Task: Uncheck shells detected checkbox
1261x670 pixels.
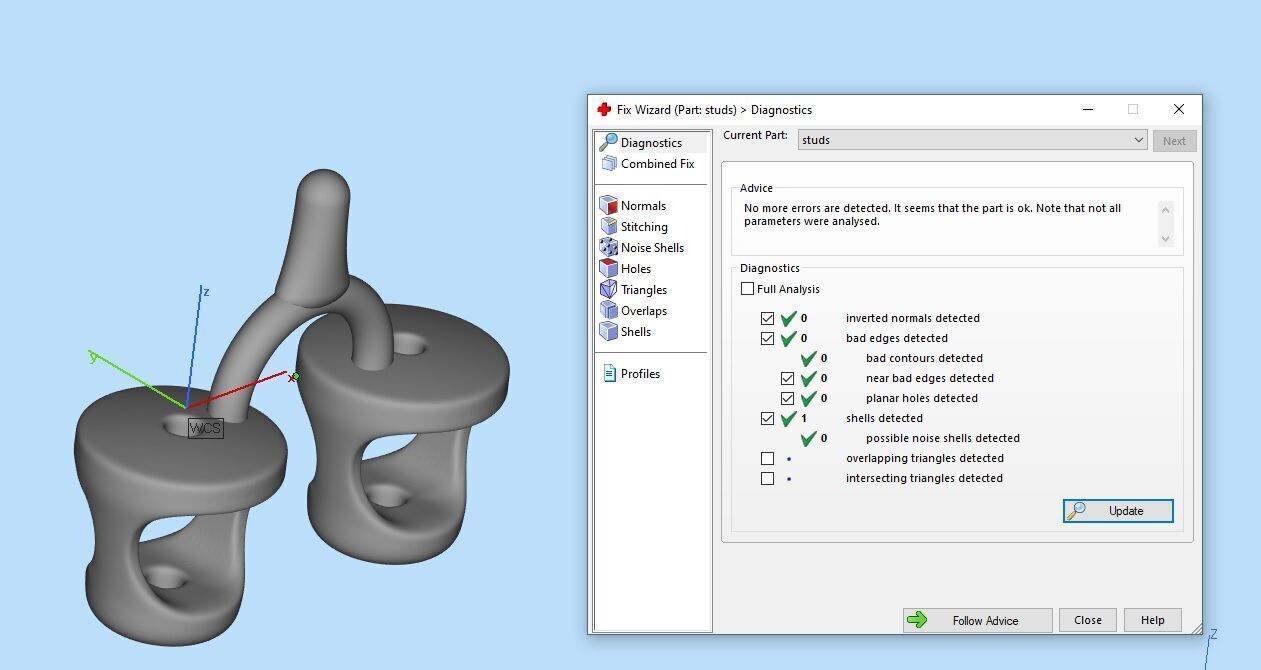Action: pos(767,418)
